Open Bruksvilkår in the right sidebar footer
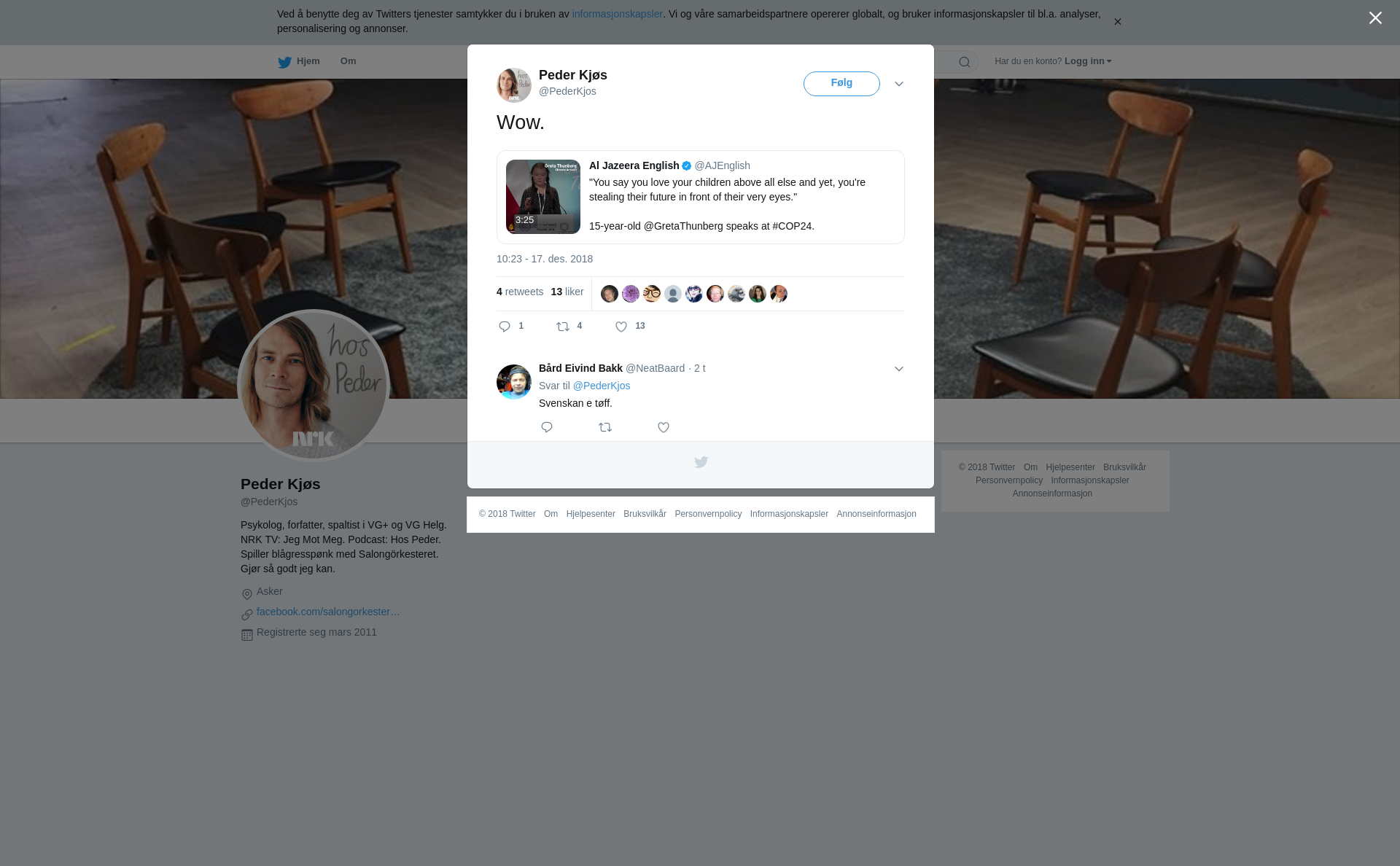The height and width of the screenshot is (866, 1400). pyautogui.click(x=1124, y=467)
